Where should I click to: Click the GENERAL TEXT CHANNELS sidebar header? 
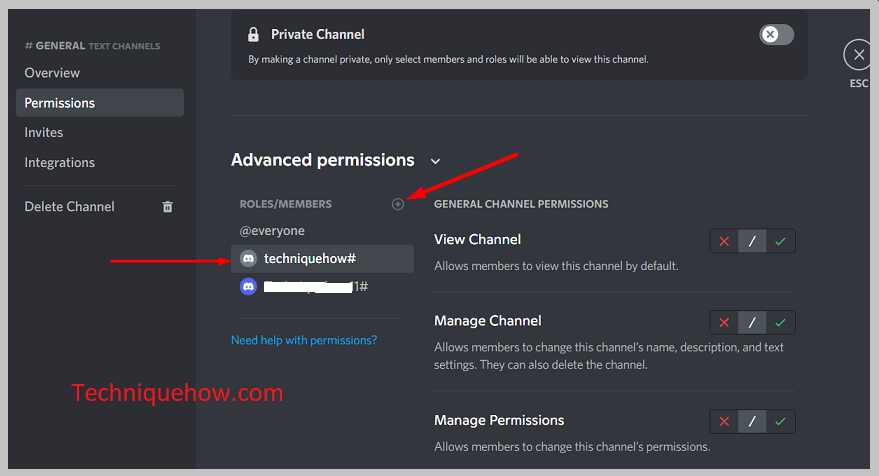(x=92, y=46)
